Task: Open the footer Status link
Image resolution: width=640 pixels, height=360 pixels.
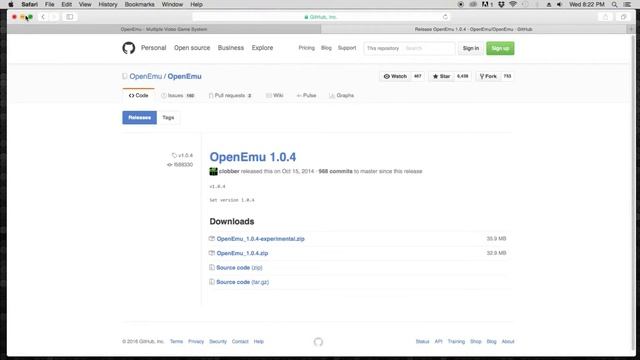Action: pos(422,342)
